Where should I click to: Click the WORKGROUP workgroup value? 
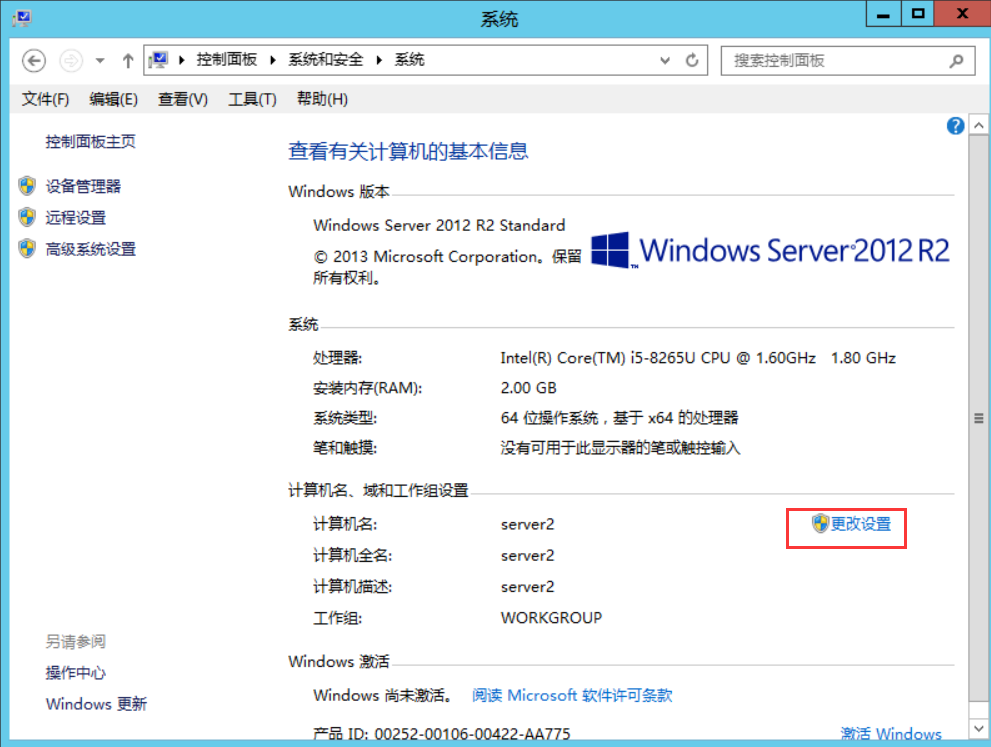(x=551, y=617)
